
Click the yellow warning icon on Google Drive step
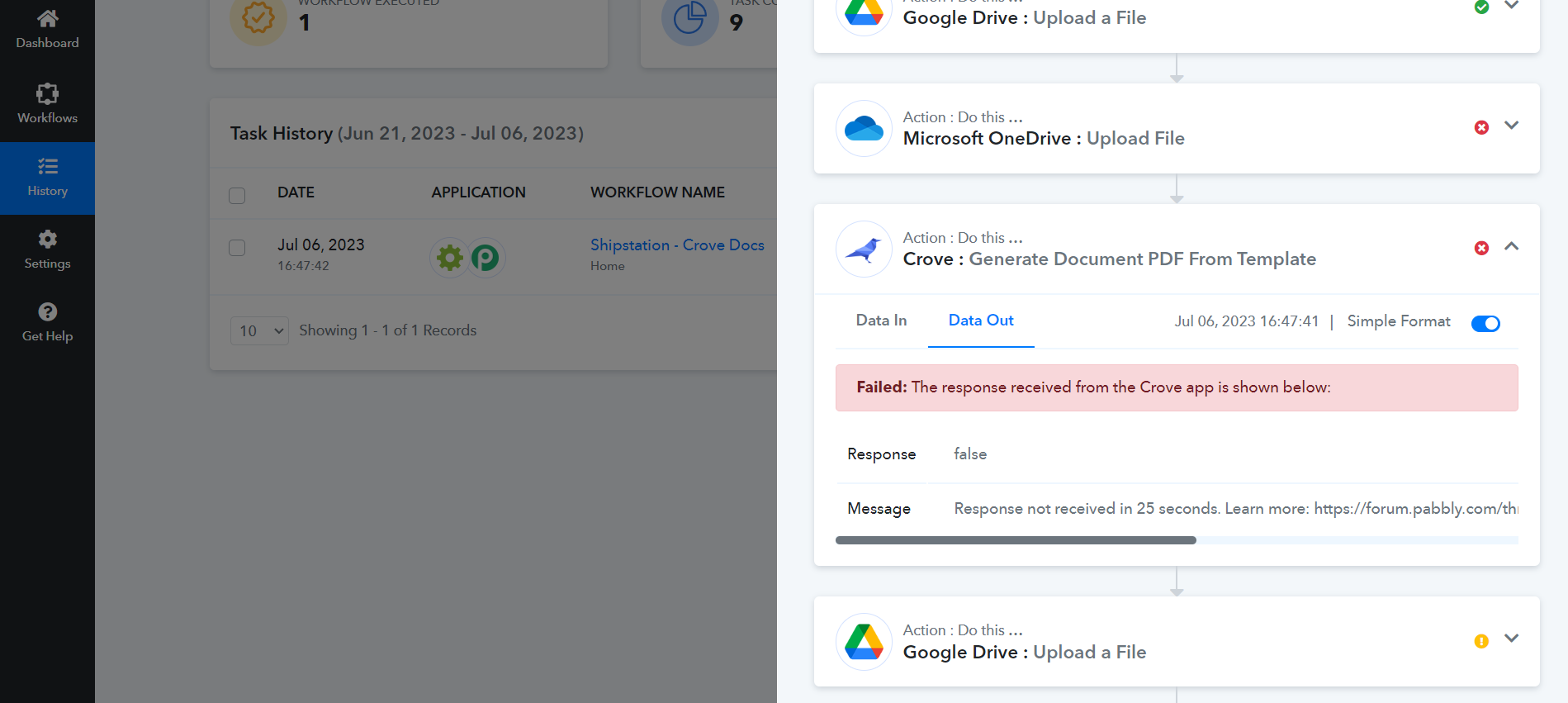click(1481, 641)
